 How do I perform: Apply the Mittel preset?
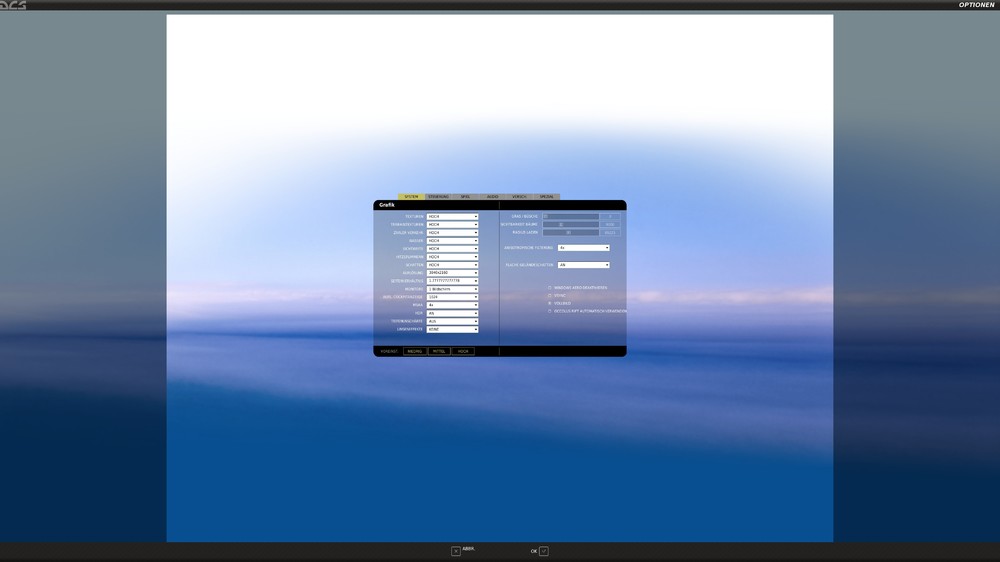(439, 351)
